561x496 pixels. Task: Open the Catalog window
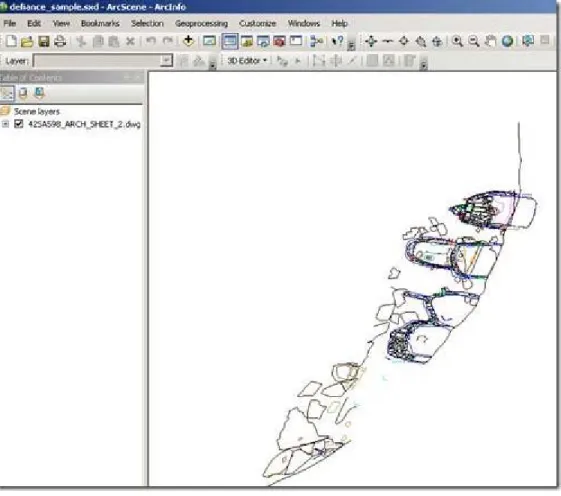point(247,42)
